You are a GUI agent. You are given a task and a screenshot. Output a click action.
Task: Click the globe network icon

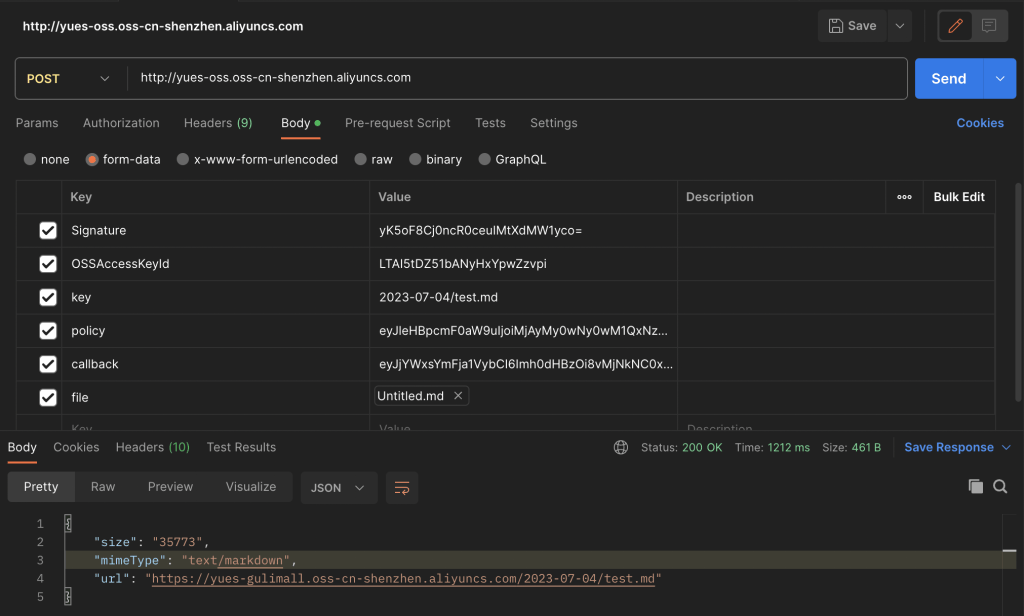point(621,447)
